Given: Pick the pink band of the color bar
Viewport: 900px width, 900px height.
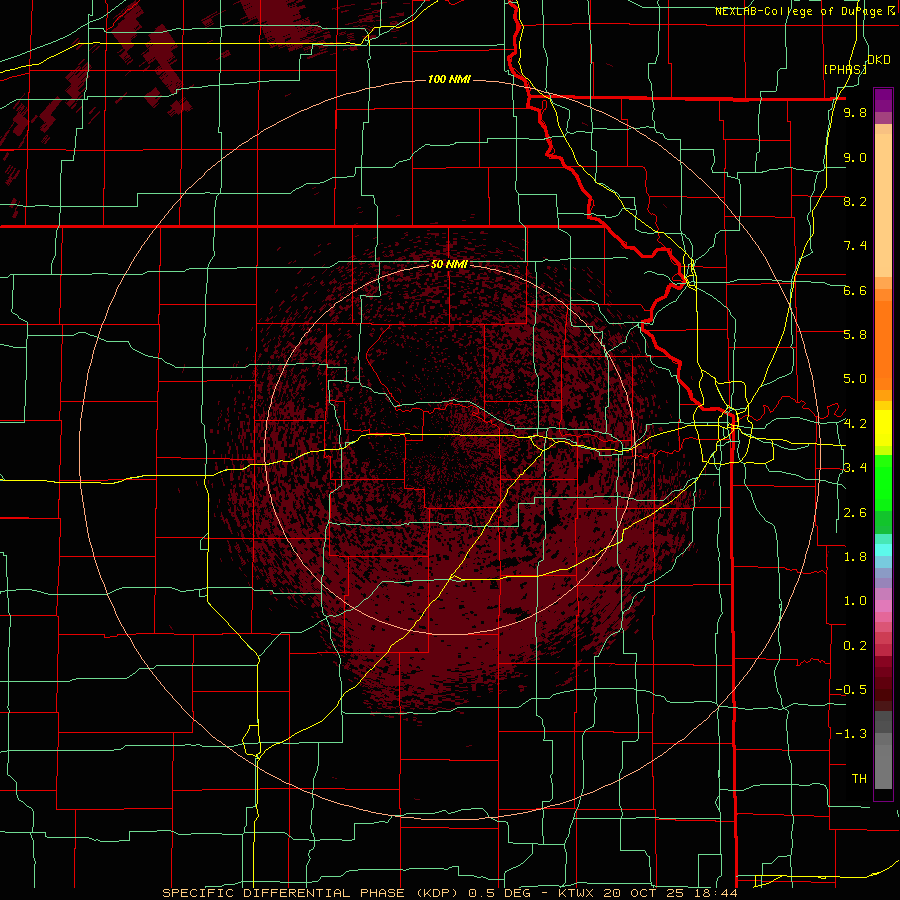Looking at the screenshot, I should pos(883,606).
